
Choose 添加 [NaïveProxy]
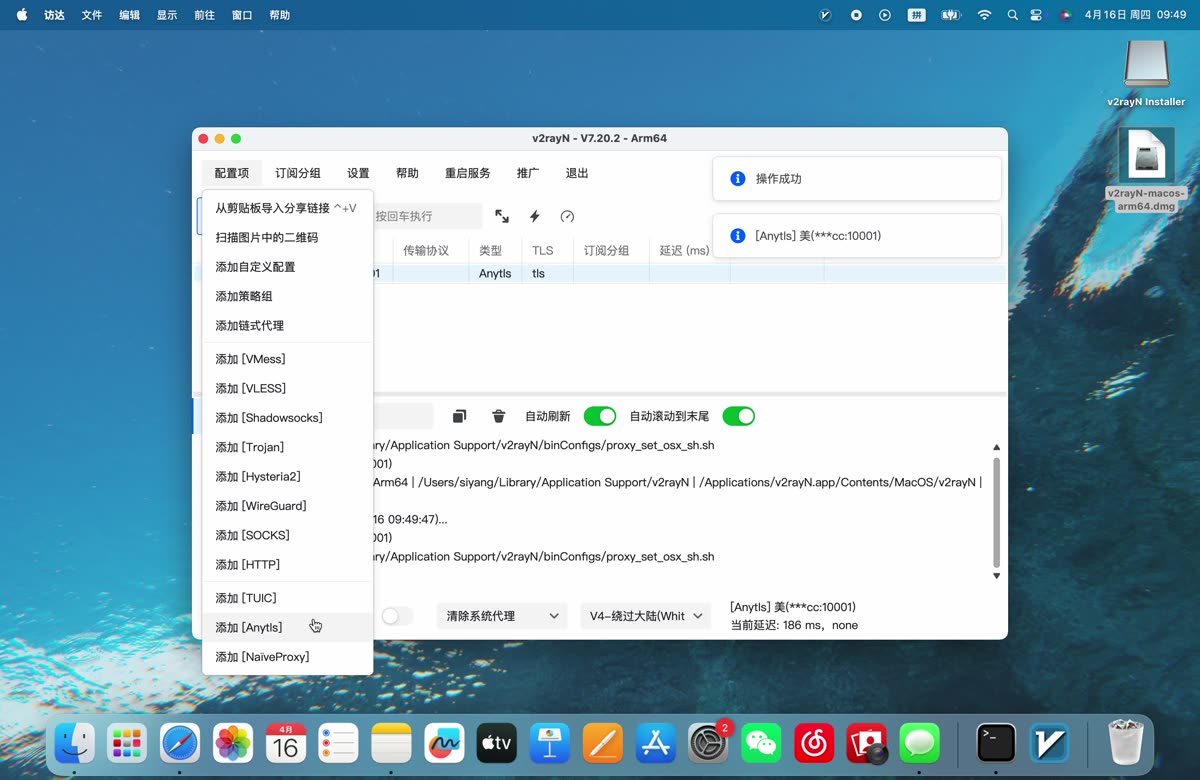pyautogui.click(x=287, y=657)
